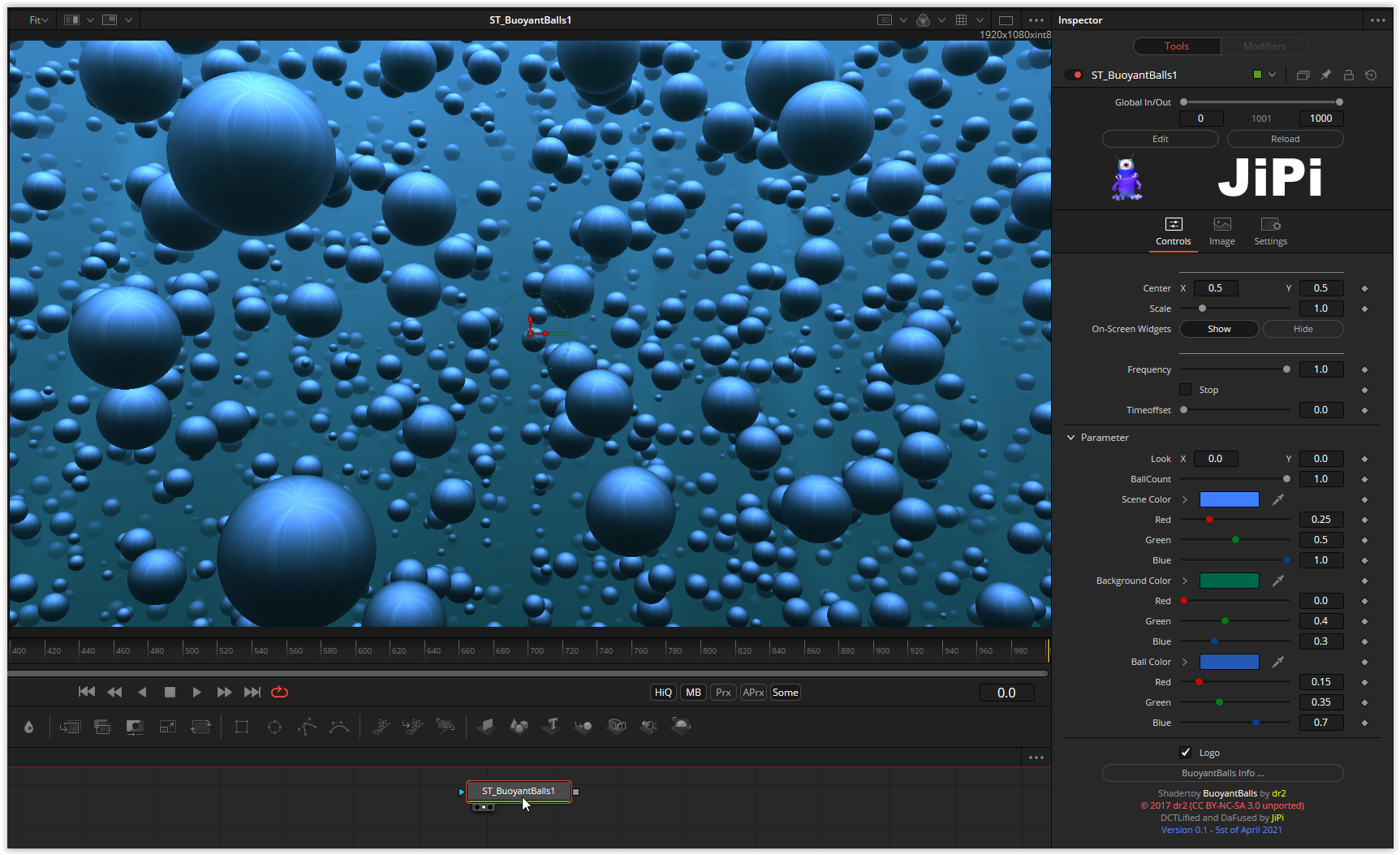Toggle loop playback mode
Viewport: 1400px width, 855px height.
[279, 692]
